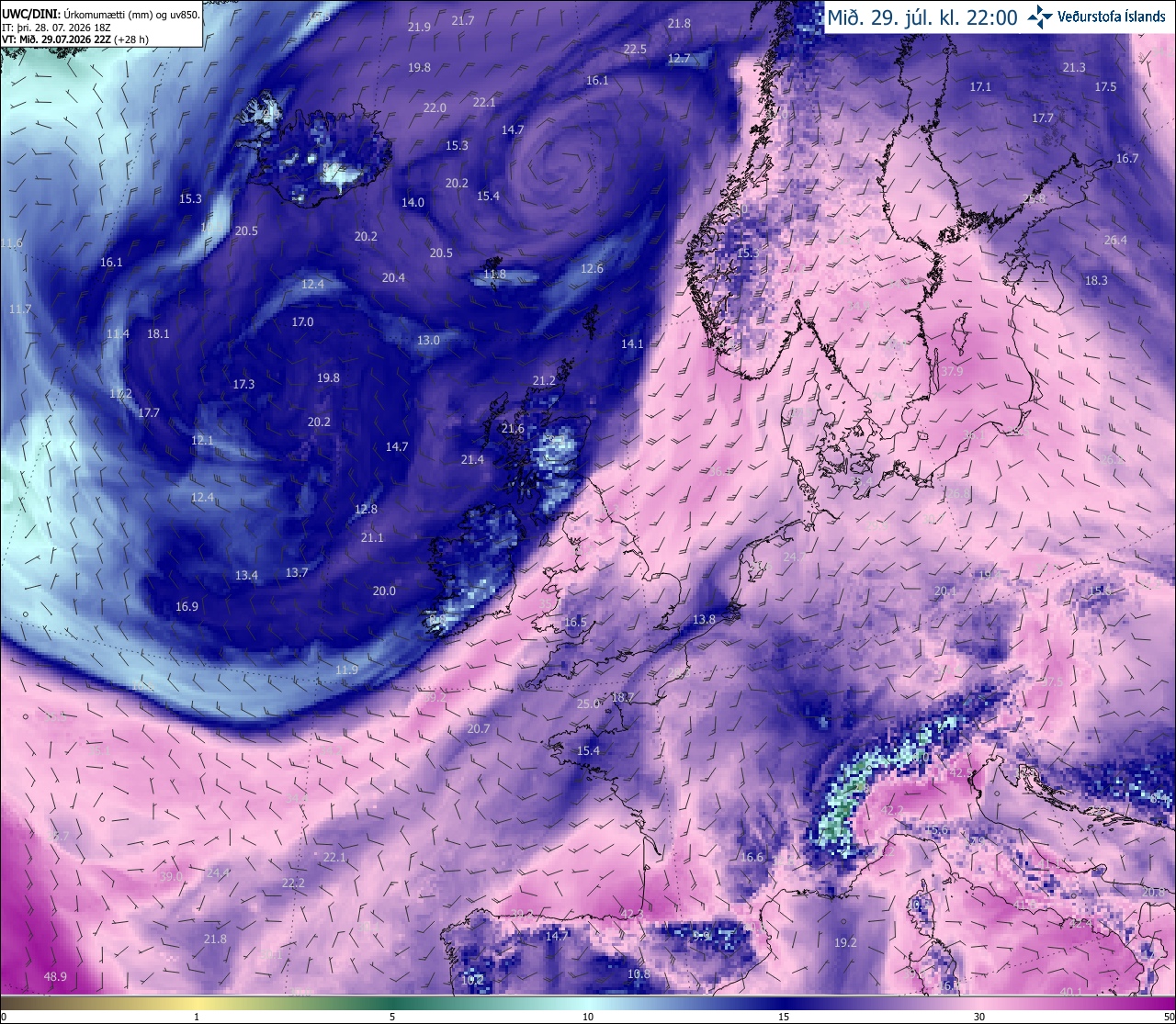Click the VT valid time line in legend box
Viewport: 1176px width, 1024px height.
(x=75, y=39)
